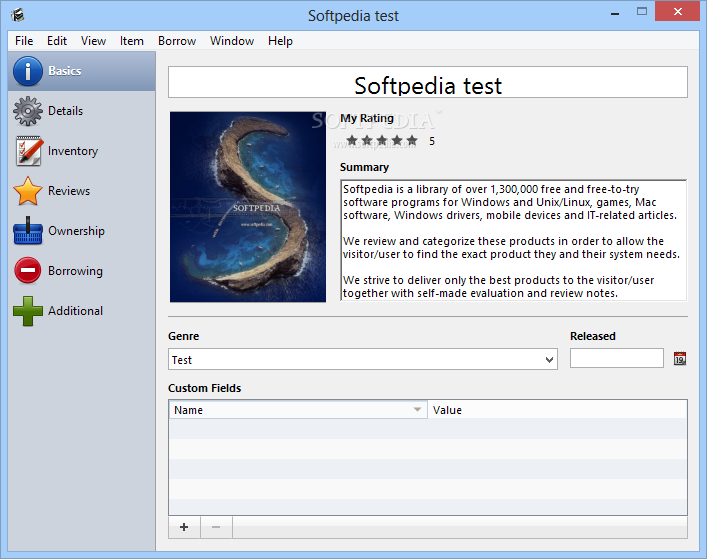Open the Edit menu
Screen dimensions: 707x559
(57, 41)
